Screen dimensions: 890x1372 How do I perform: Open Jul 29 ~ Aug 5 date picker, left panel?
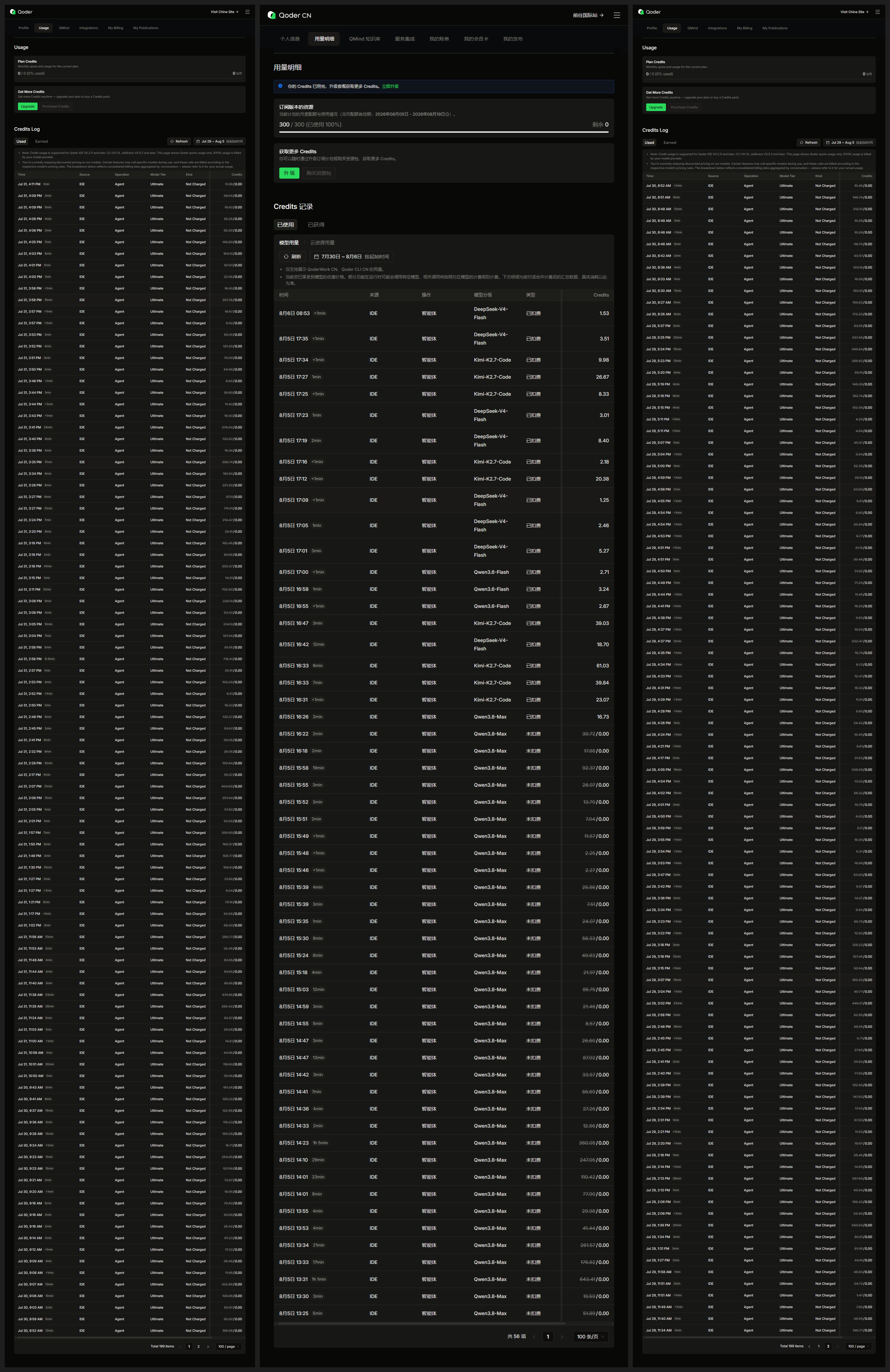coord(219,141)
